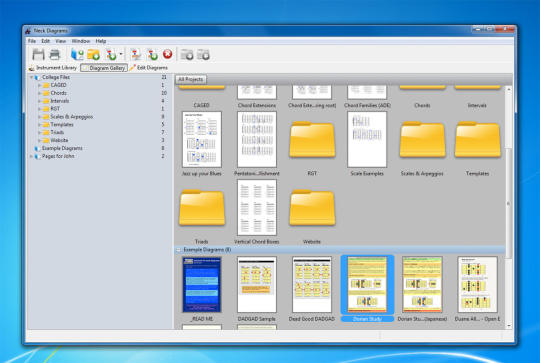
Task: Click the count 21 beside College Files
Action: coord(164,77)
